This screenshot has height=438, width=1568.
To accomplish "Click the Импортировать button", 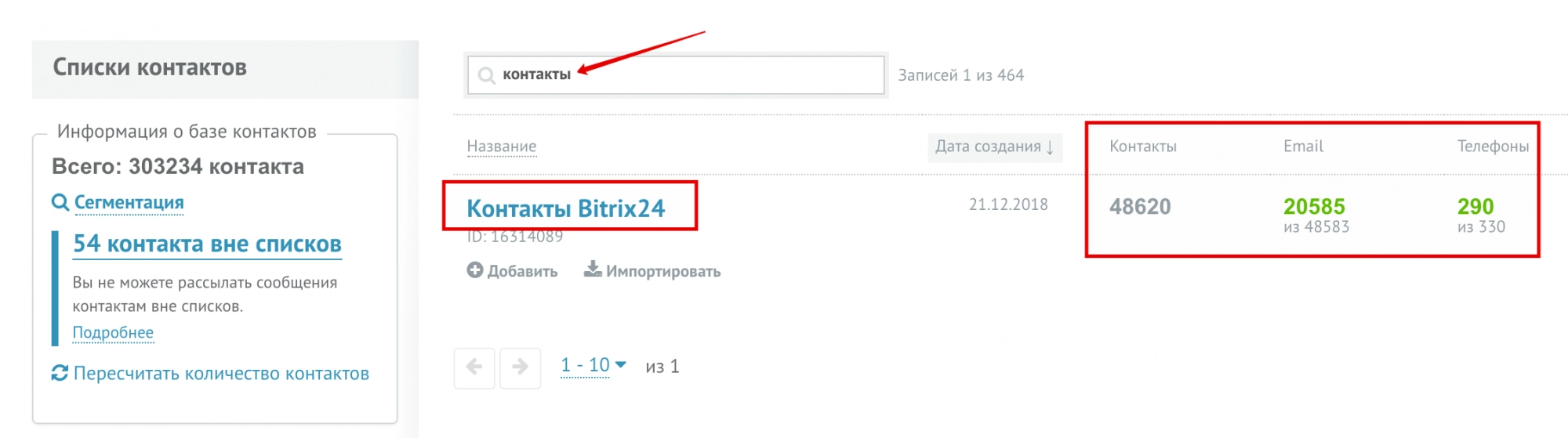I will (x=652, y=271).
